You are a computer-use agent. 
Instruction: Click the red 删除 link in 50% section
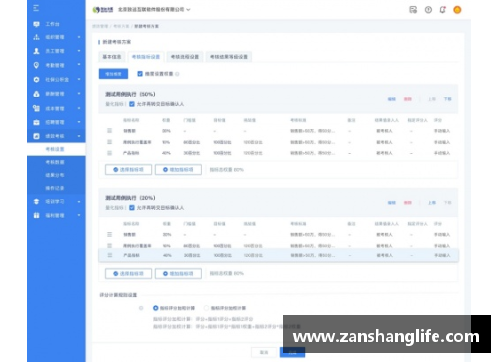tap(408, 99)
